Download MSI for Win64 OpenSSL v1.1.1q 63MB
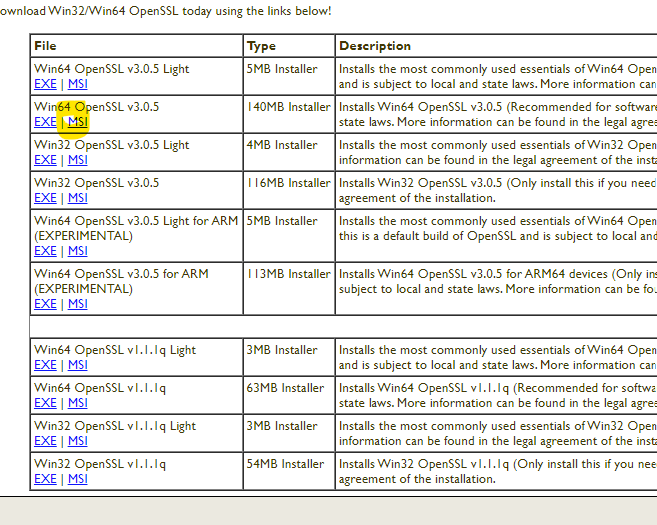 [78, 403]
